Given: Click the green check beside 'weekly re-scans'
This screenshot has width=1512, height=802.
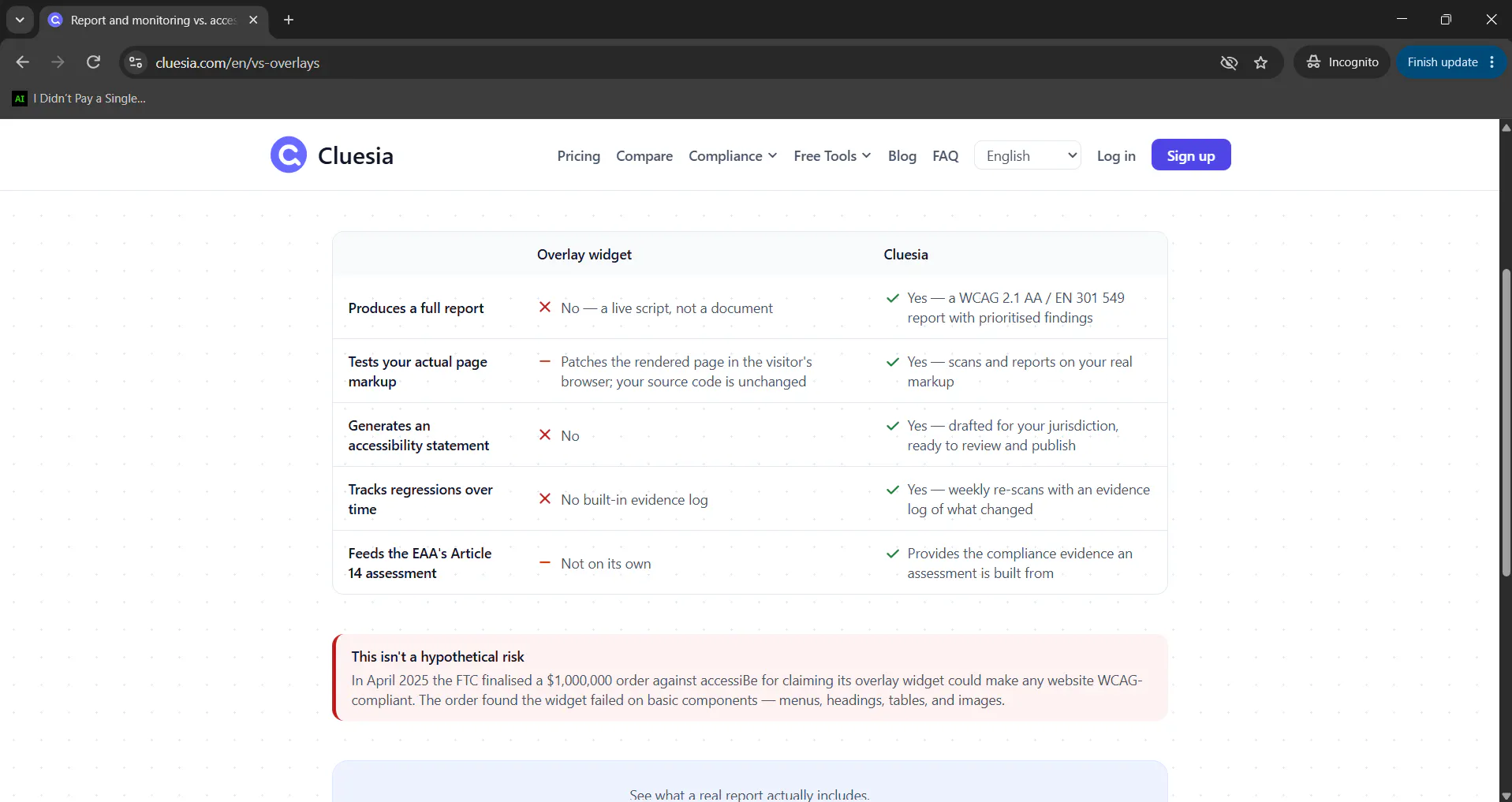Looking at the screenshot, I should coord(893,490).
